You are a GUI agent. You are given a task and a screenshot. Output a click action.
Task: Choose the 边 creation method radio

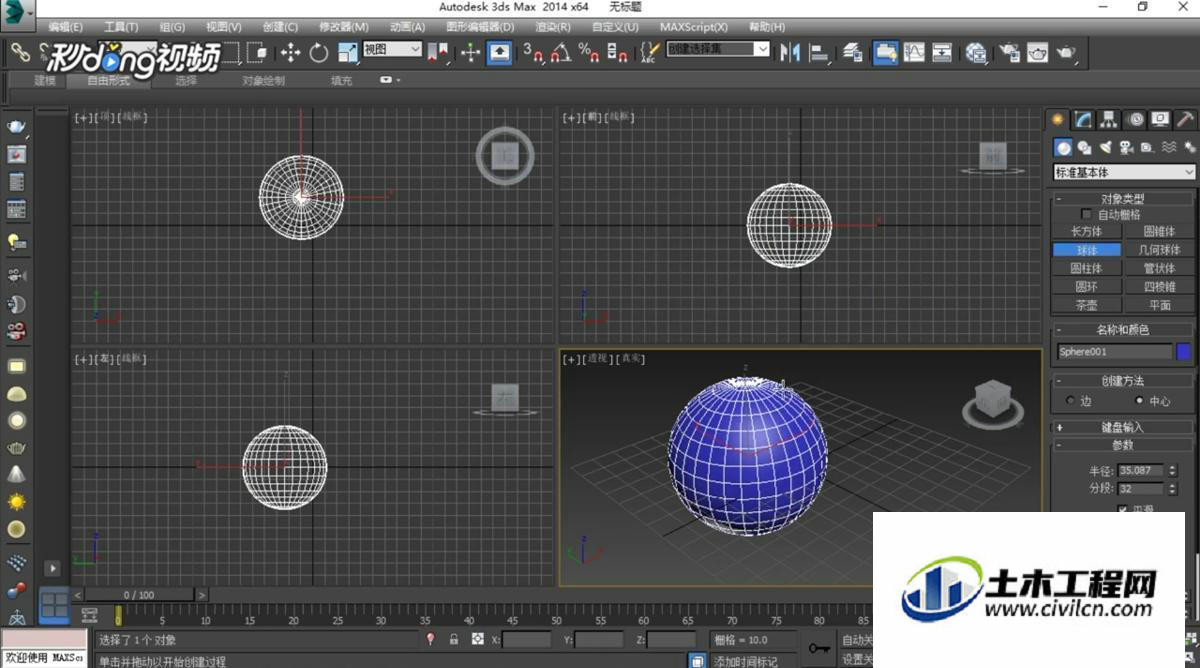1070,400
